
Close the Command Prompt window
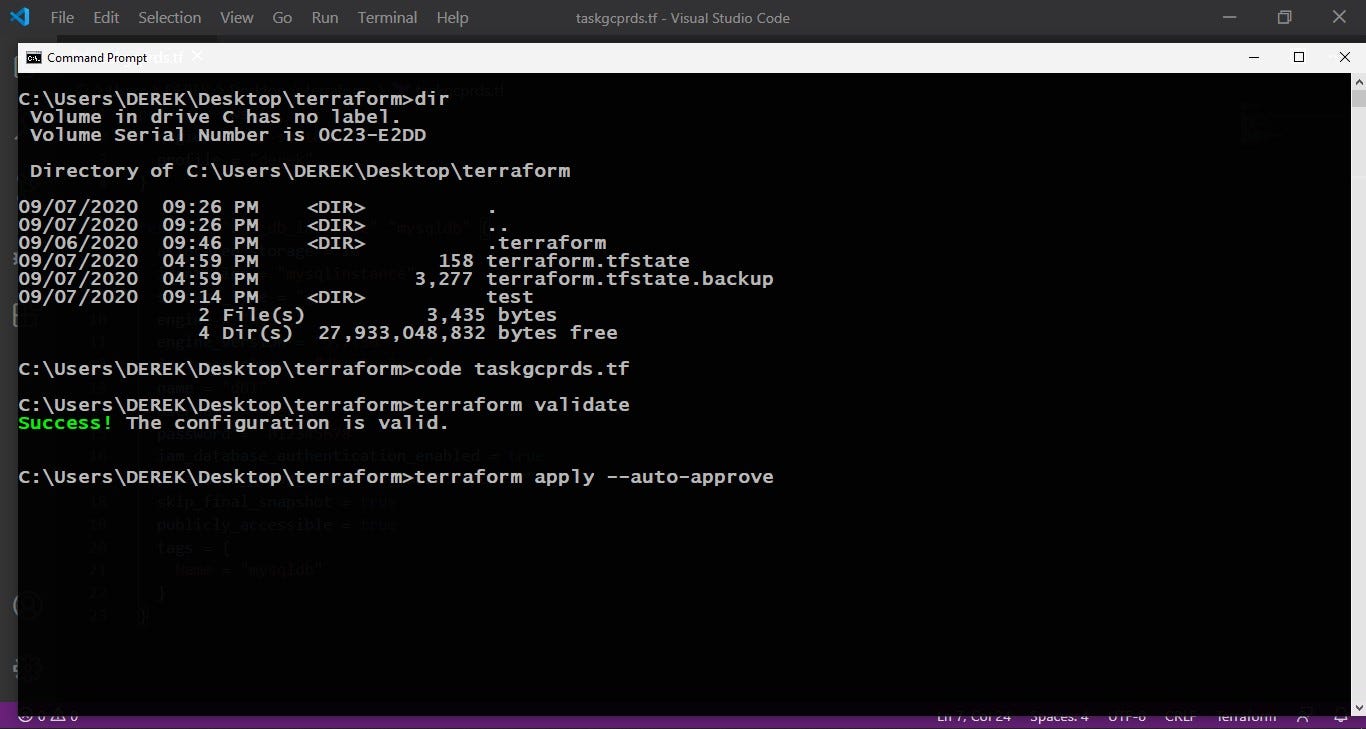click(1344, 57)
